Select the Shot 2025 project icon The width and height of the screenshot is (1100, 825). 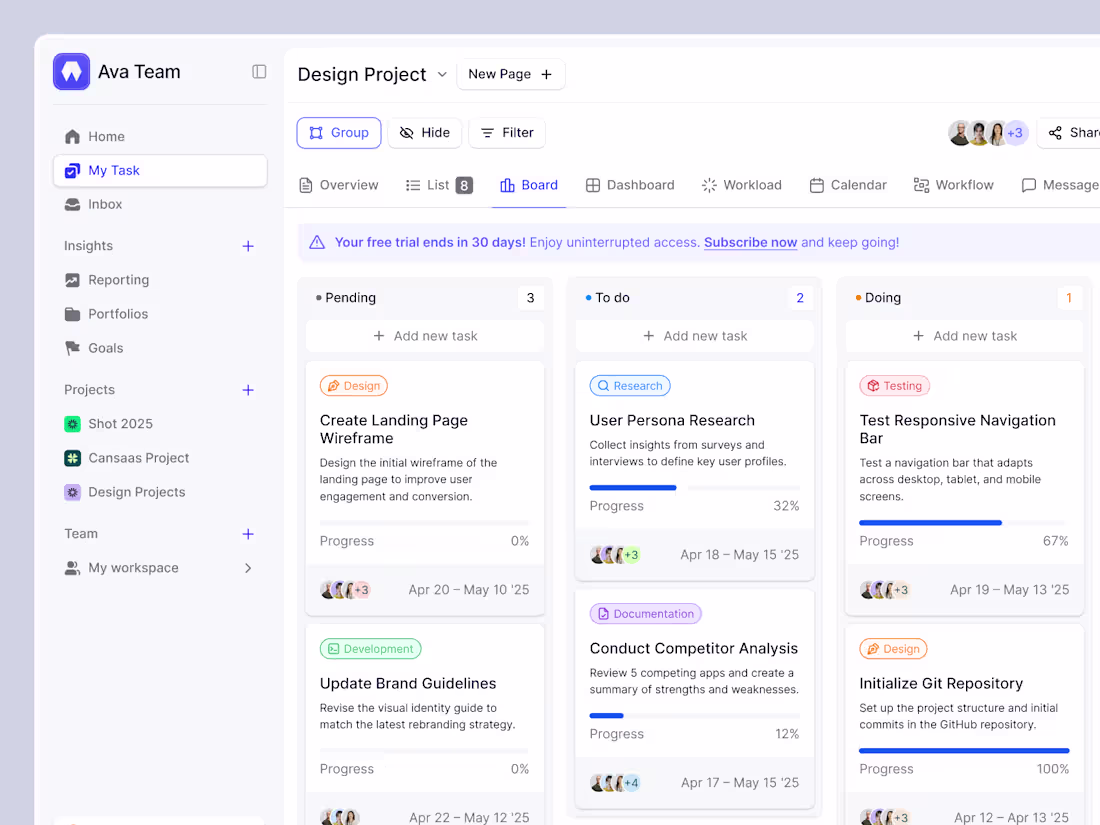pos(72,424)
